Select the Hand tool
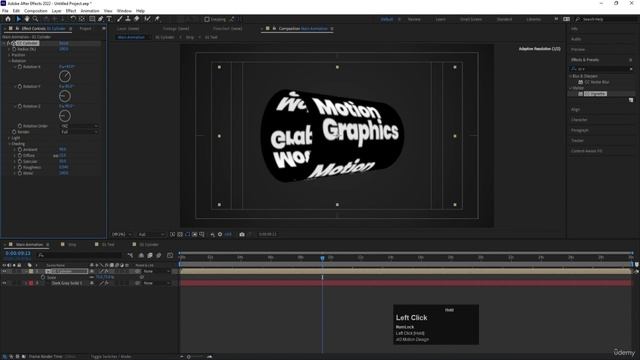Screen dimensions: 640x360 tap(27, 19)
